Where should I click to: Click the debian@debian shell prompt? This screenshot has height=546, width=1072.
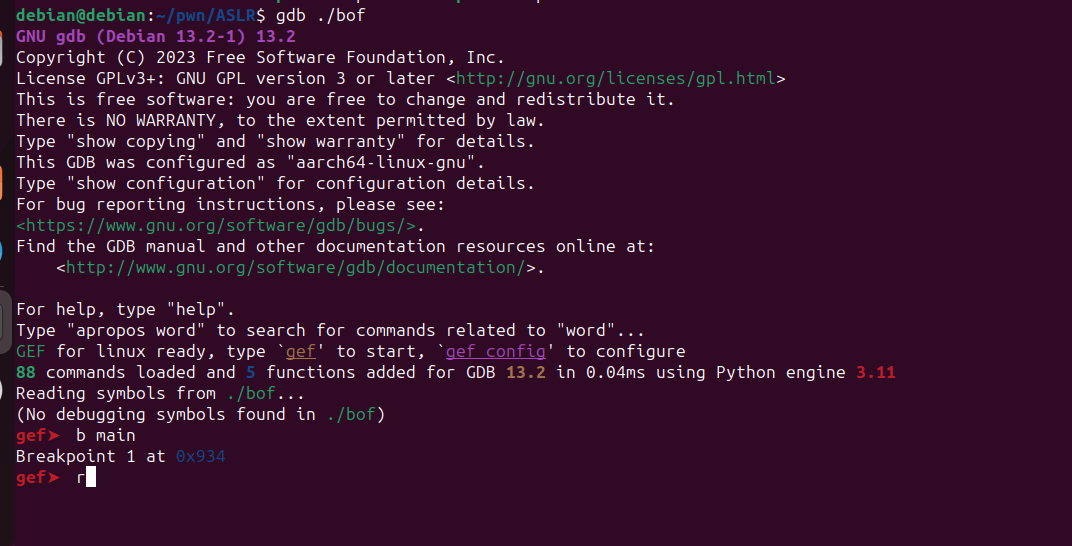tap(80, 15)
